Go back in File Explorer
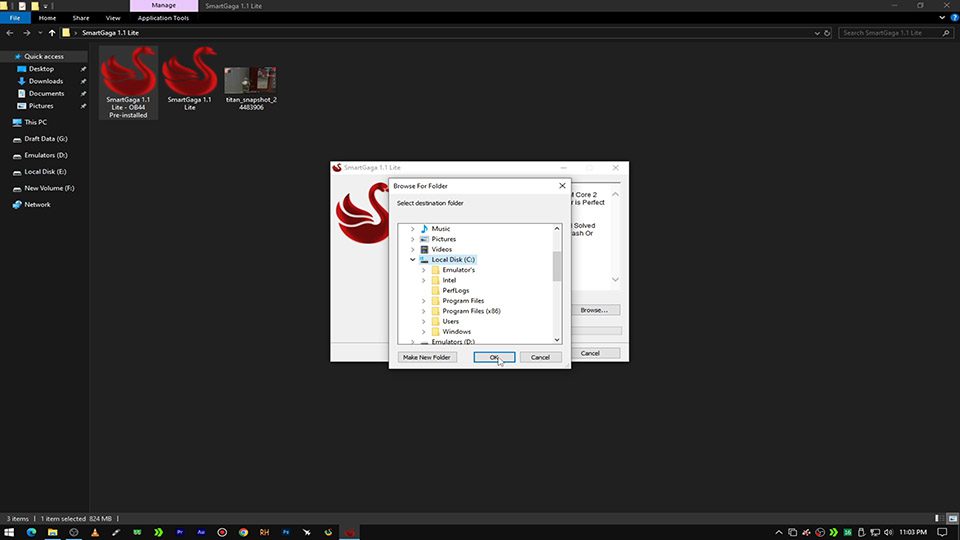This screenshot has height=540, width=960. click(x=10, y=33)
